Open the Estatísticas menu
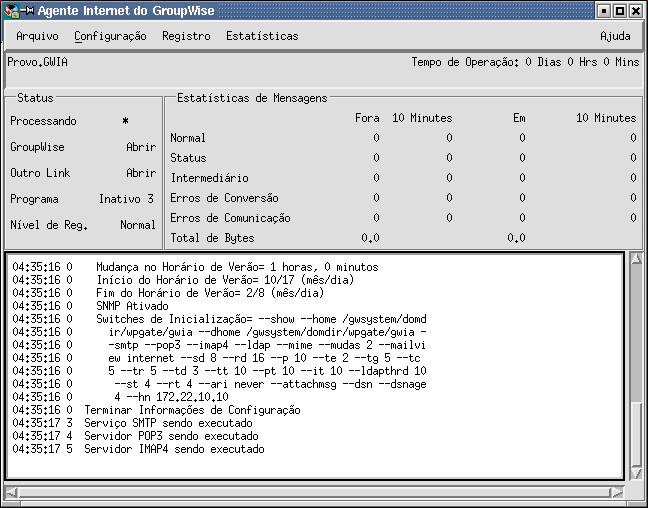Screen dimensions: 648x508 click(262, 36)
